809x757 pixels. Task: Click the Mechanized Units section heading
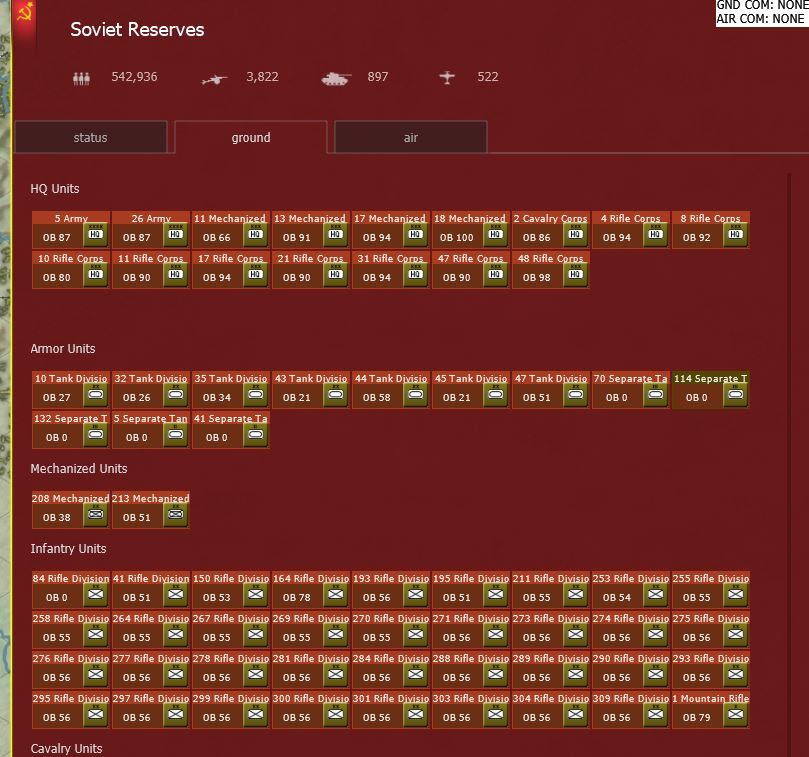point(79,469)
